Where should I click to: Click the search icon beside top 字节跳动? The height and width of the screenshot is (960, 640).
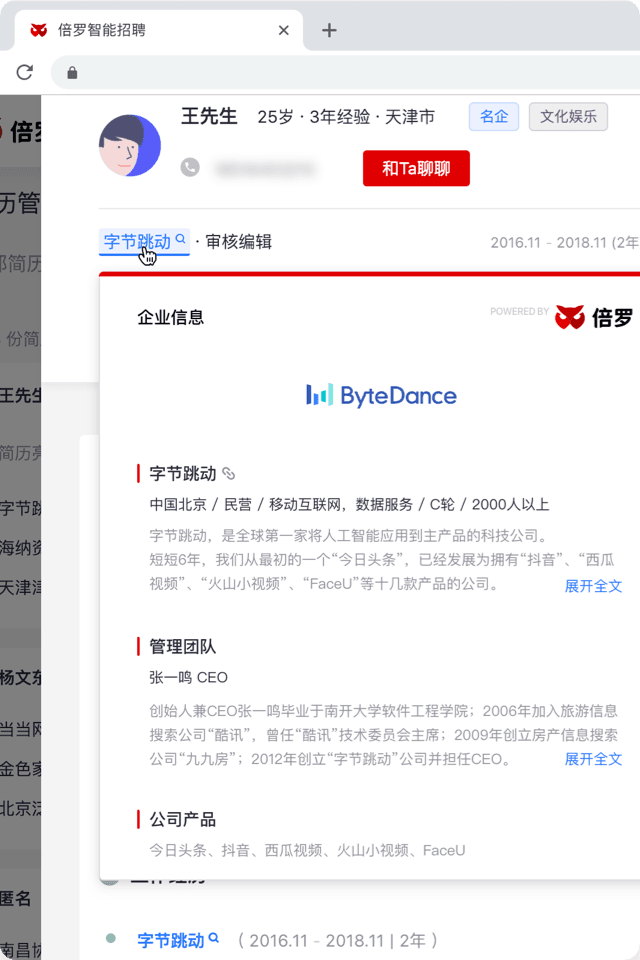pyautogui.click(x=181, y=239)
